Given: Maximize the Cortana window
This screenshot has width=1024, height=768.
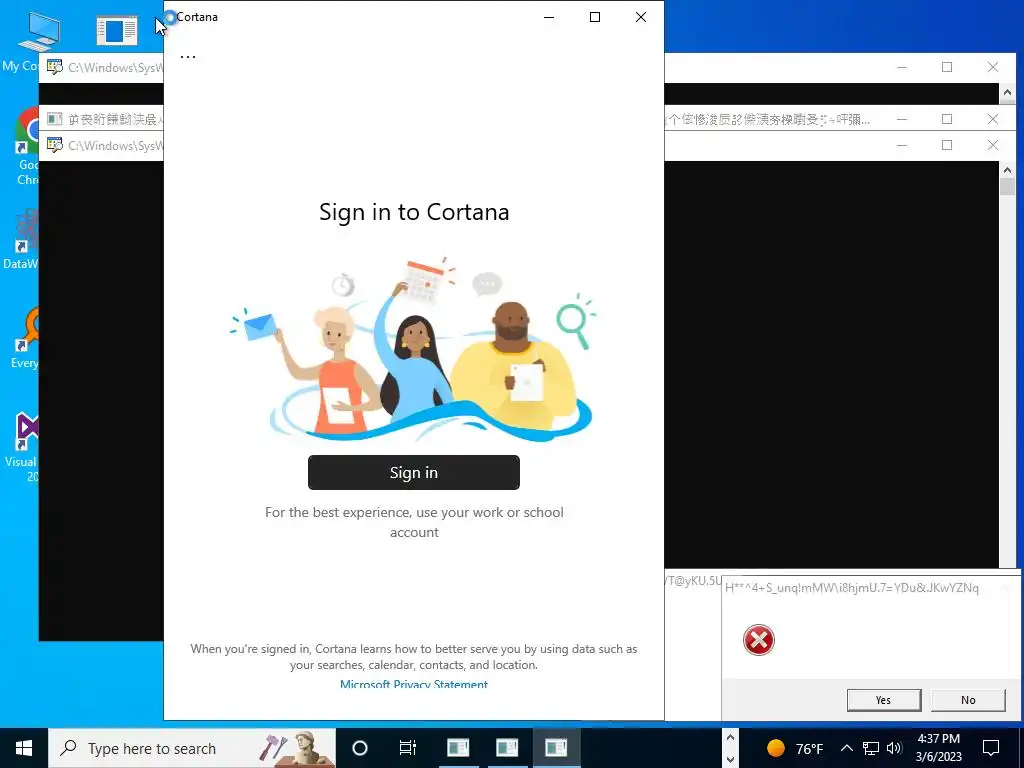Looking at the screenshot, I should [595, 17].
